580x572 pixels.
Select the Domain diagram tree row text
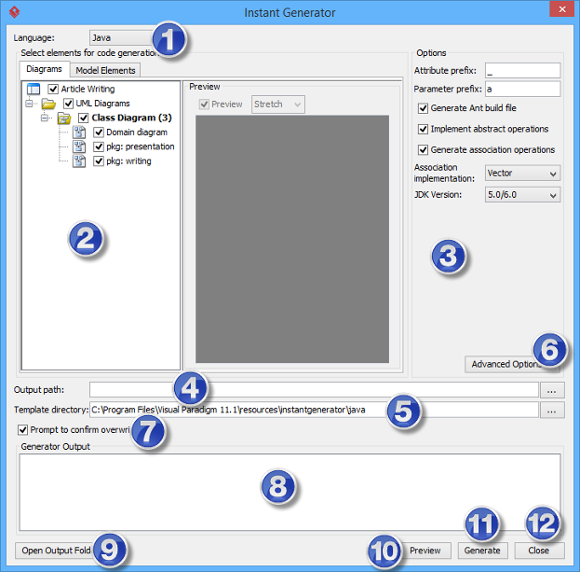(137, 132)
